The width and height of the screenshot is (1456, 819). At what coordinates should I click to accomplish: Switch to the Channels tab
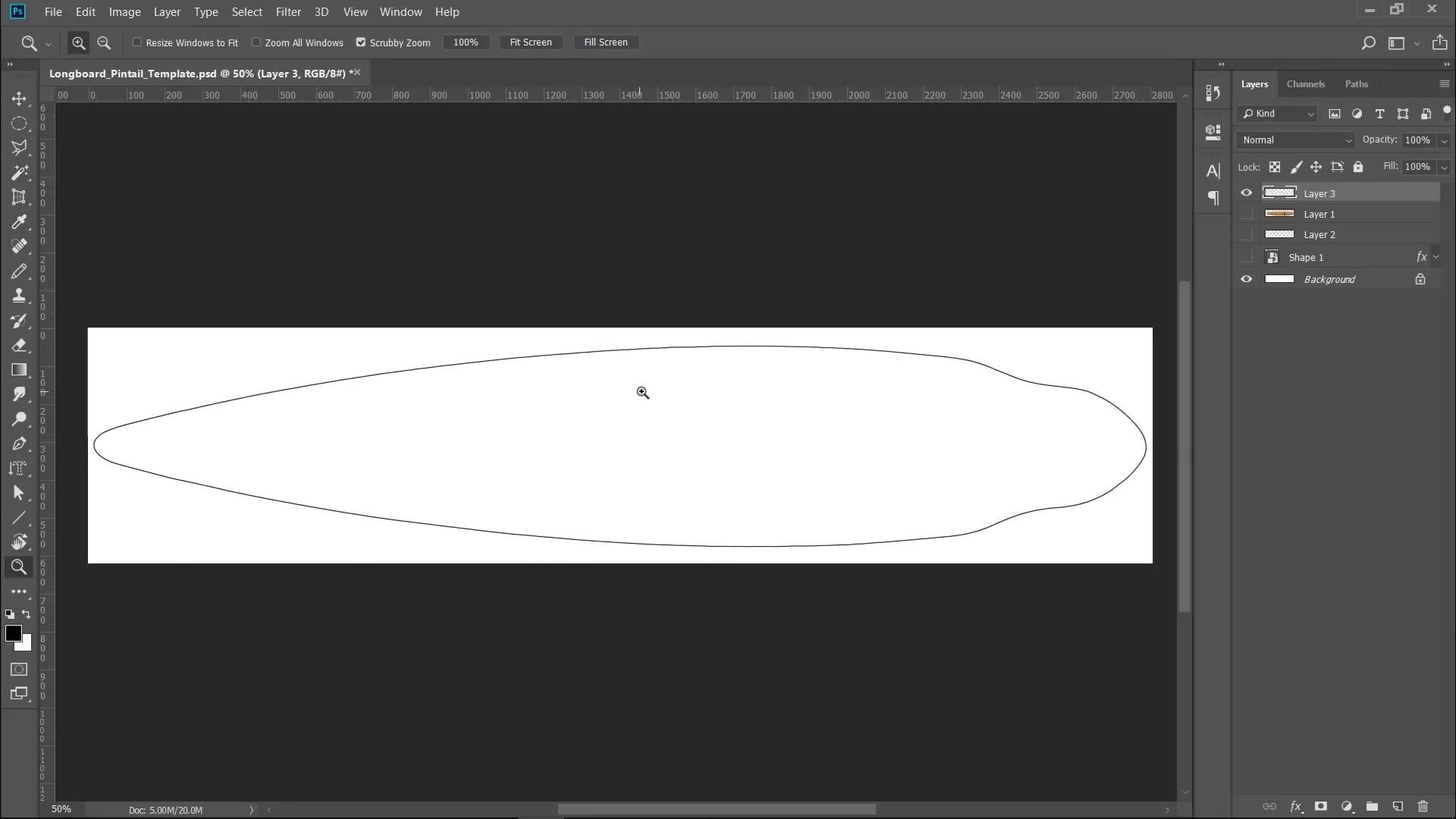[x=1306, y=83]
